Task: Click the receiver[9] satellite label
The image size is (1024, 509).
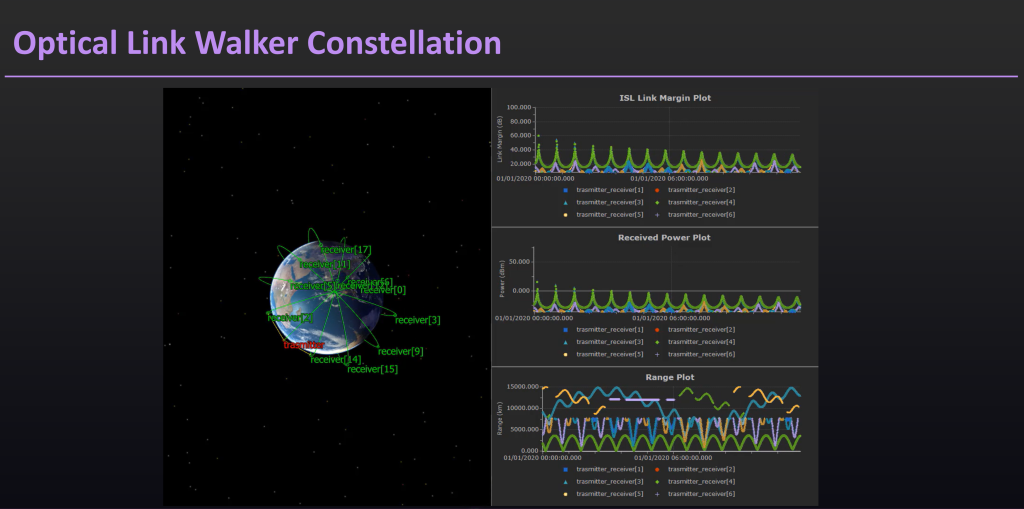Action: [x=401, y=351]
